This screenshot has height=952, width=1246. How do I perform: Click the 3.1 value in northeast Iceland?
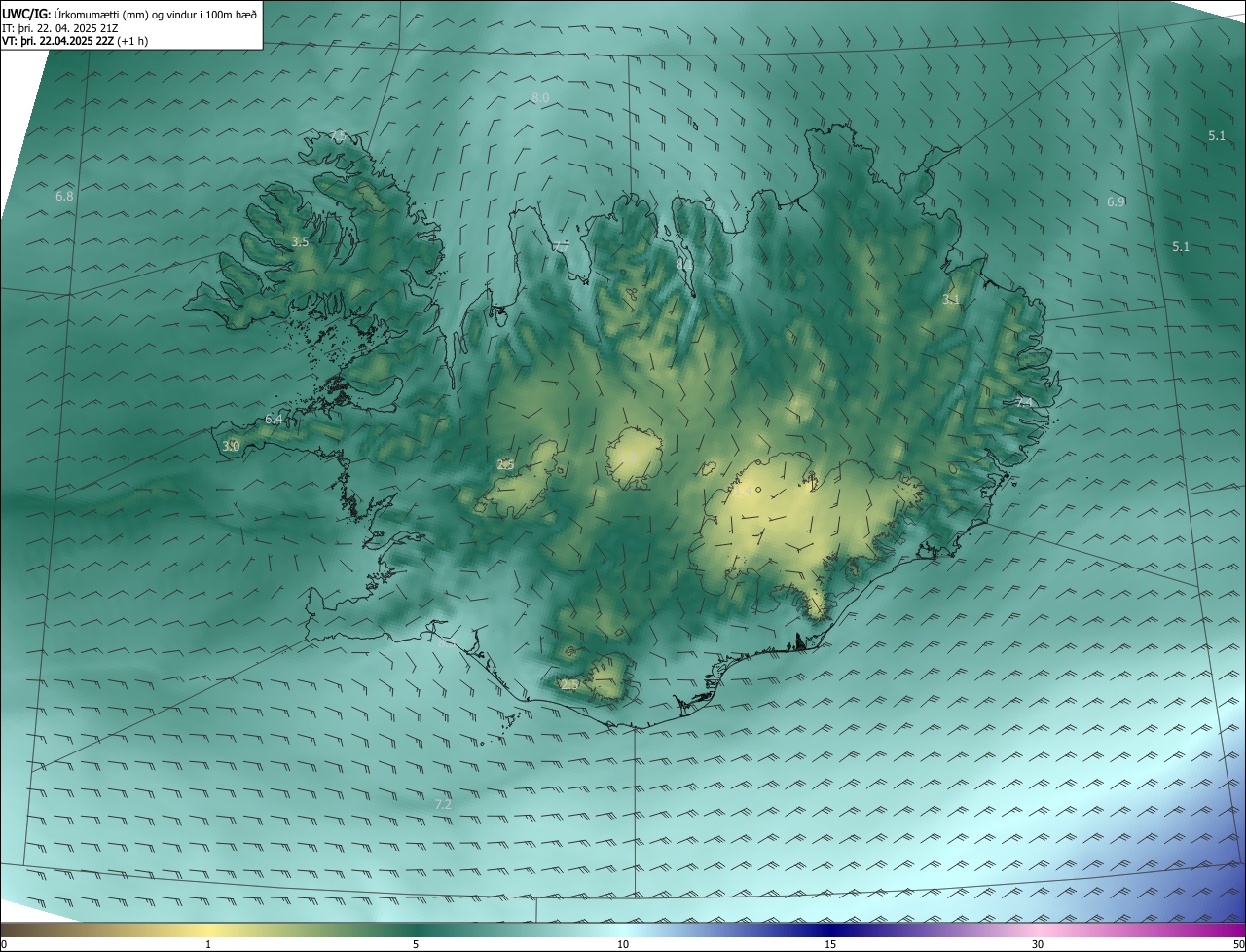951,300
